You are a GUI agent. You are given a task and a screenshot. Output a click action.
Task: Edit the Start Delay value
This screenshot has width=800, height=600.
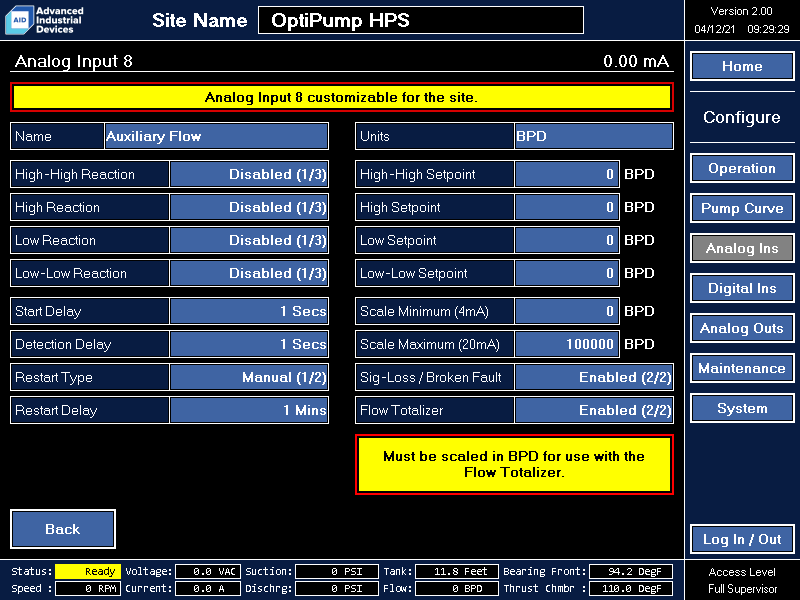coord(249,311)
